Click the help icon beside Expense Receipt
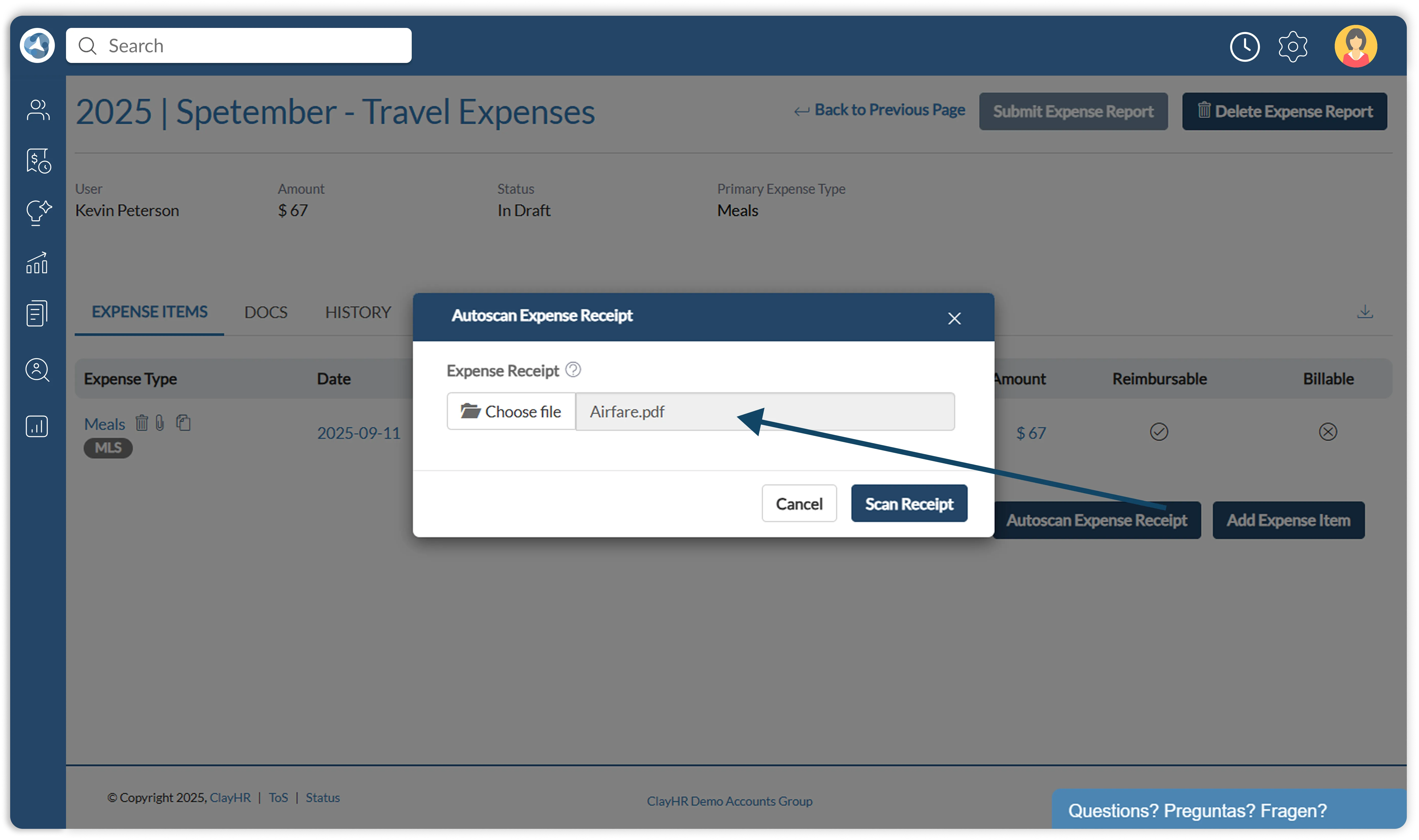Screen dimensions: 1419x840 [x=573, y=369]
